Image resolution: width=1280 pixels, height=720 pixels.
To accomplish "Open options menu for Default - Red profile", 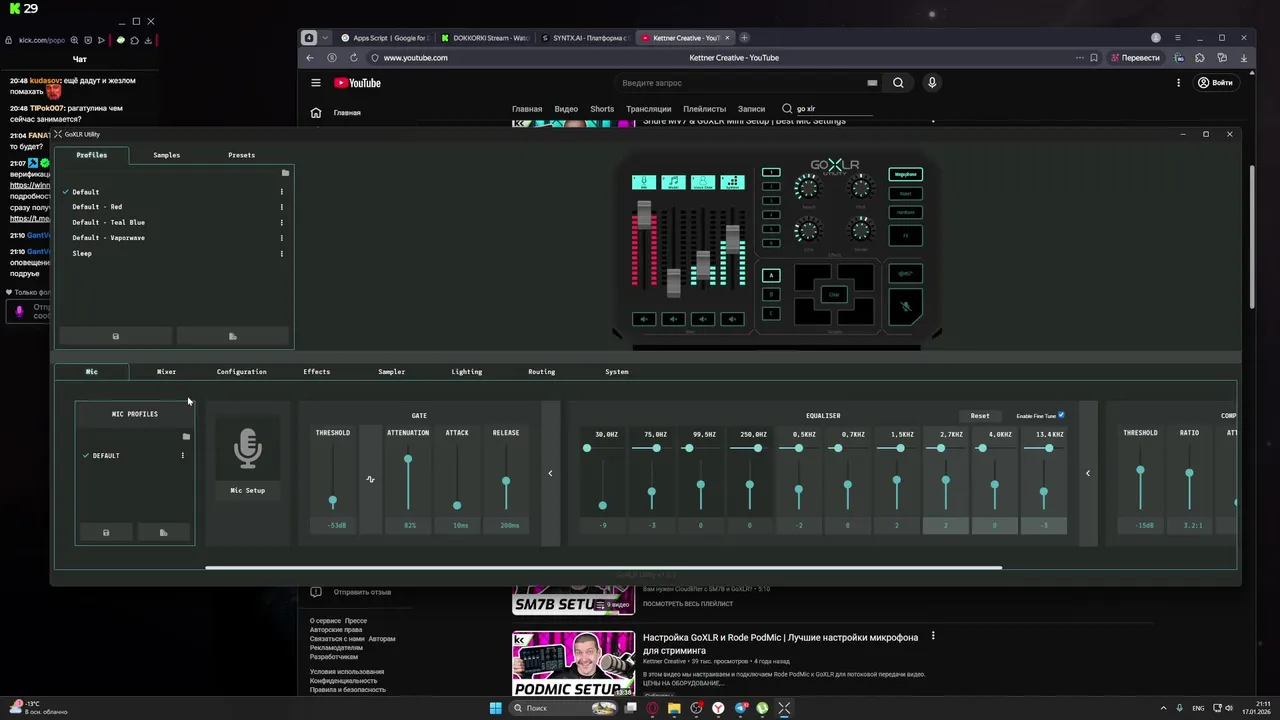I will (281, 207).
